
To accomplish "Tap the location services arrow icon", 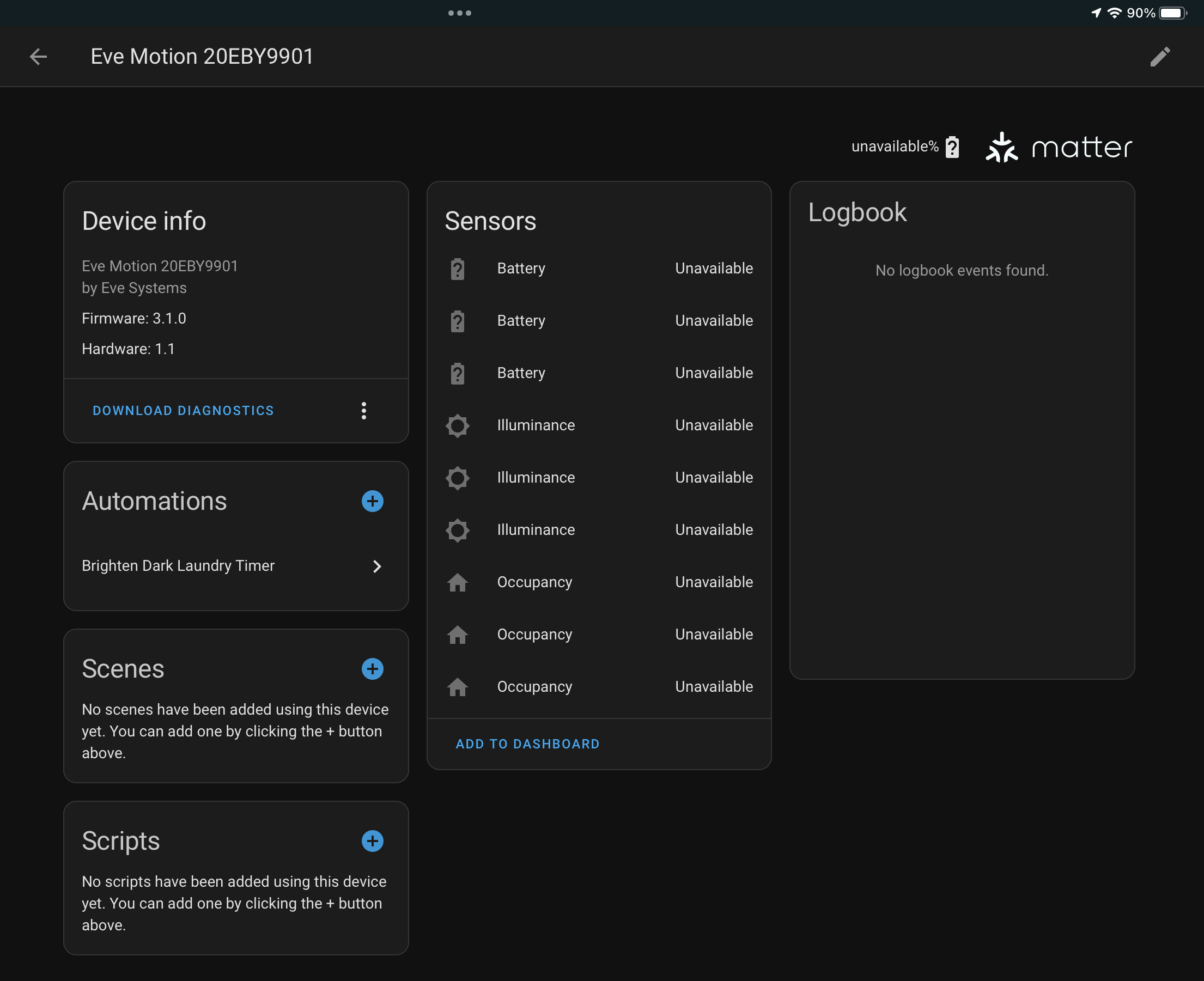I will point(1096,13).
